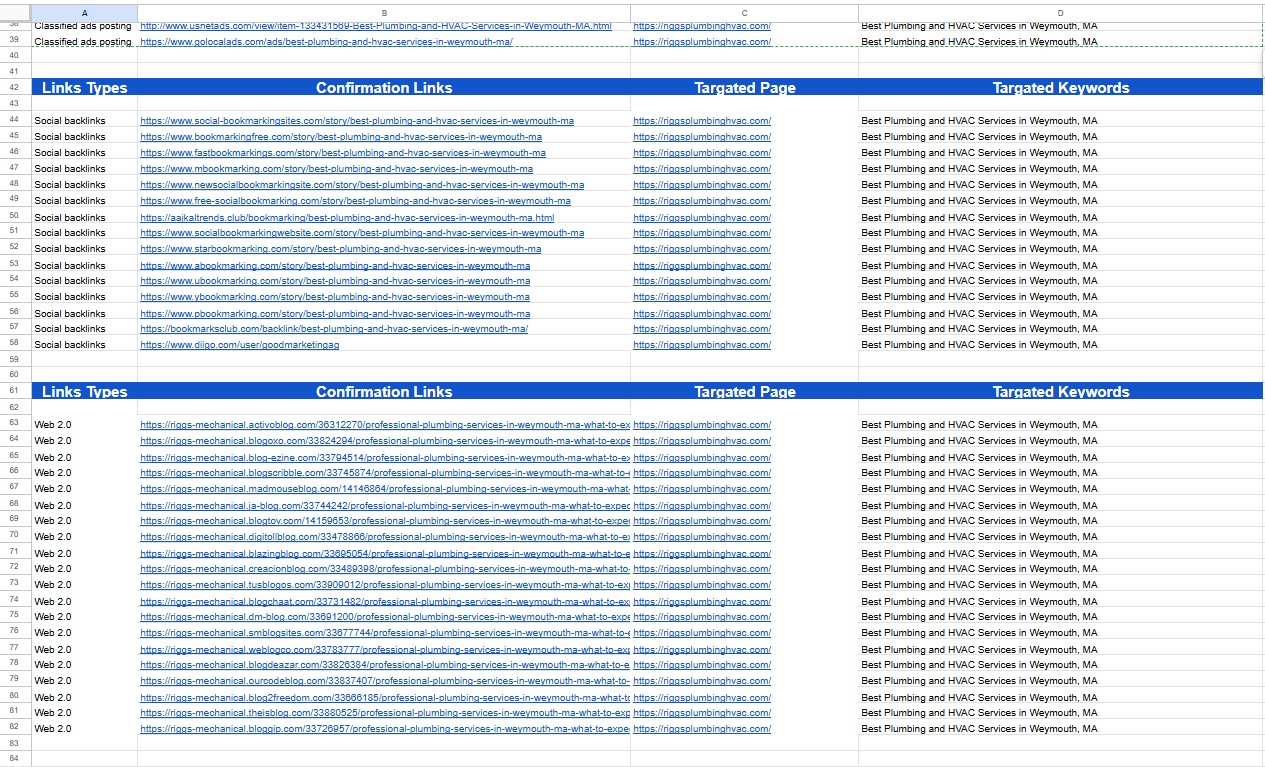
Task: Open the riggs-mechanical.blogoxo.com link
Action: coord(385,441)
